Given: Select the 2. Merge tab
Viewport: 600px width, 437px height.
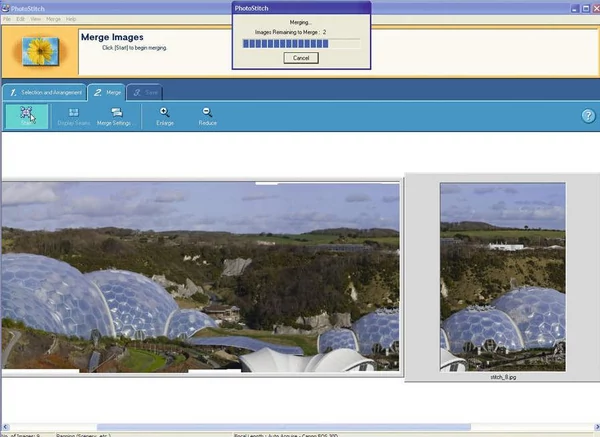Looking at the screenshot, I should tap(107, 92).
